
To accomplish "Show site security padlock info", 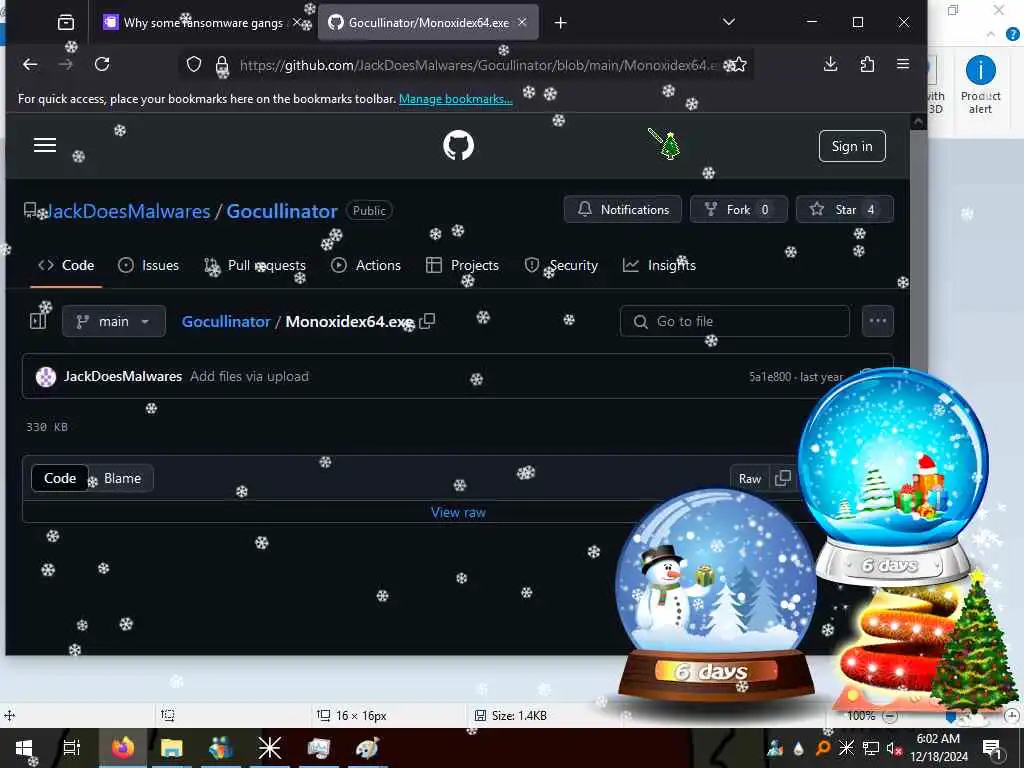I will tap(222, 65).
